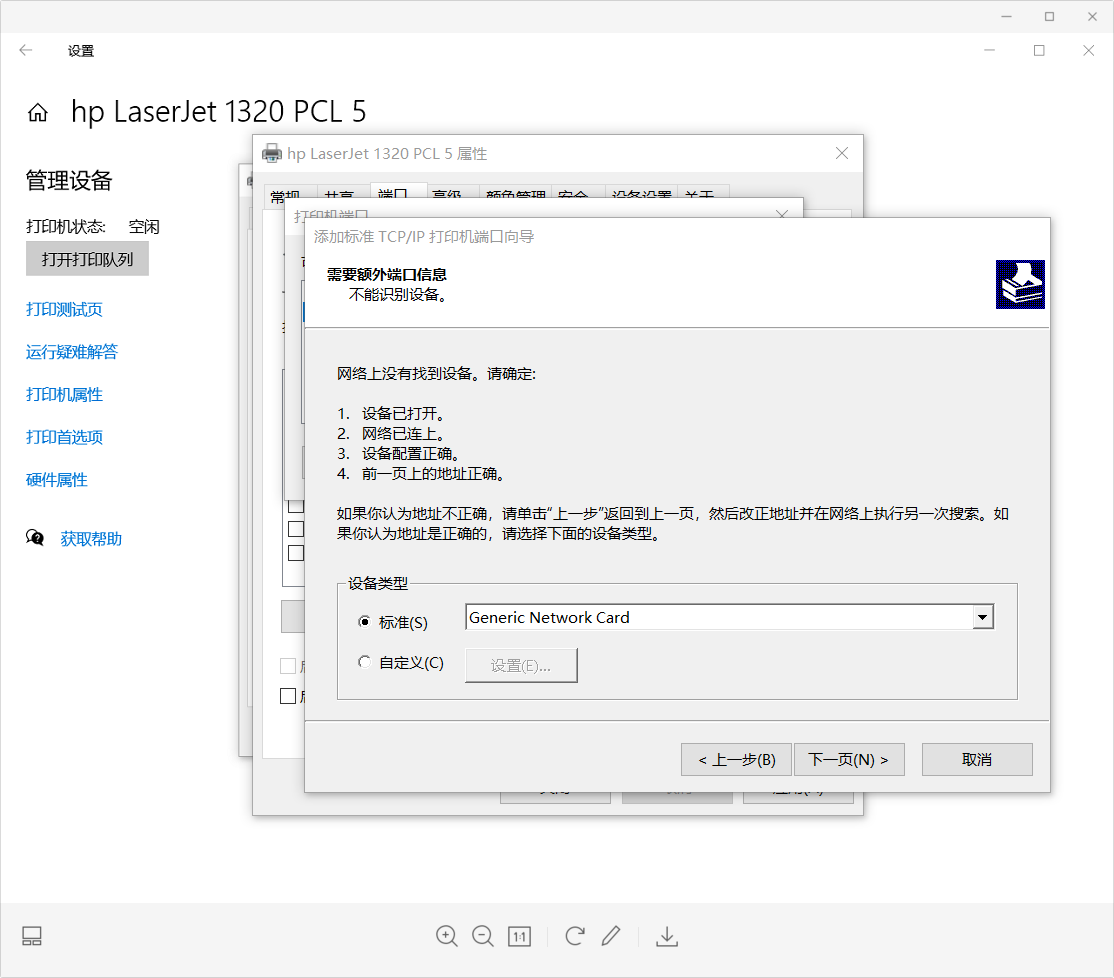
Task: Click the 打开打印队列 button
Action: pyautogui.click(x=87, y=259)
